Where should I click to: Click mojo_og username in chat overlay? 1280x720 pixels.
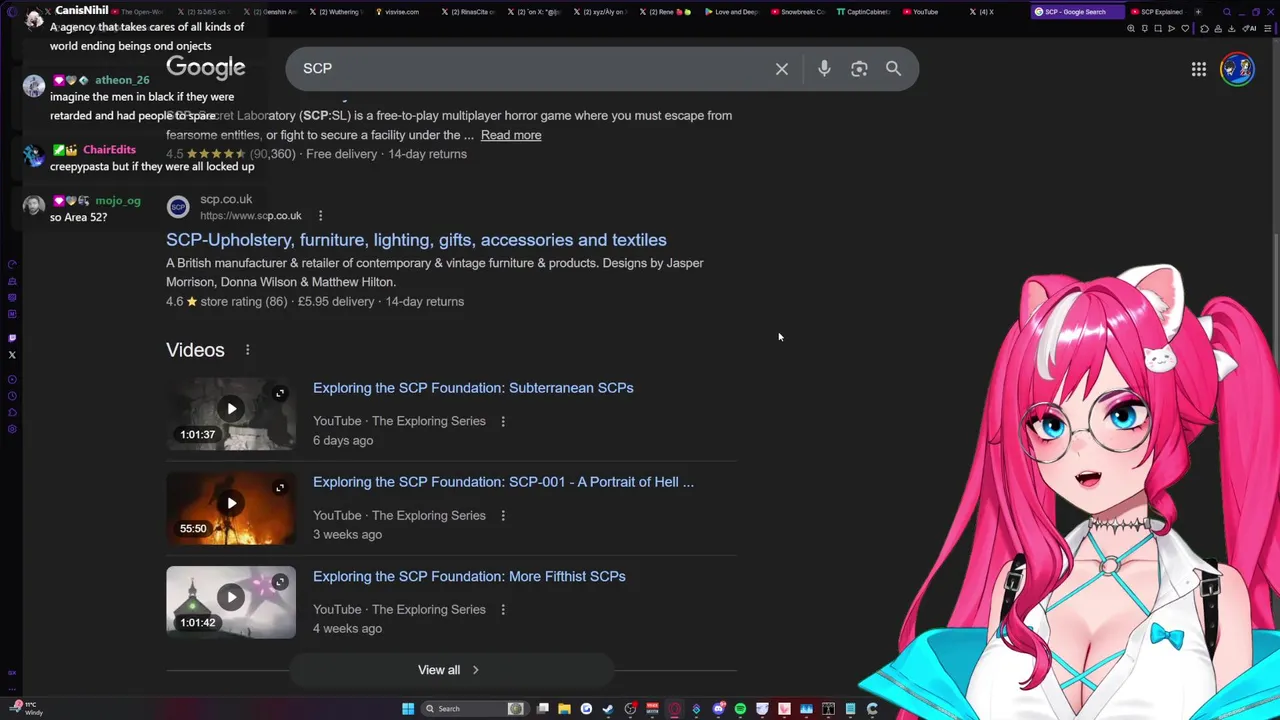tap(118, 201)
